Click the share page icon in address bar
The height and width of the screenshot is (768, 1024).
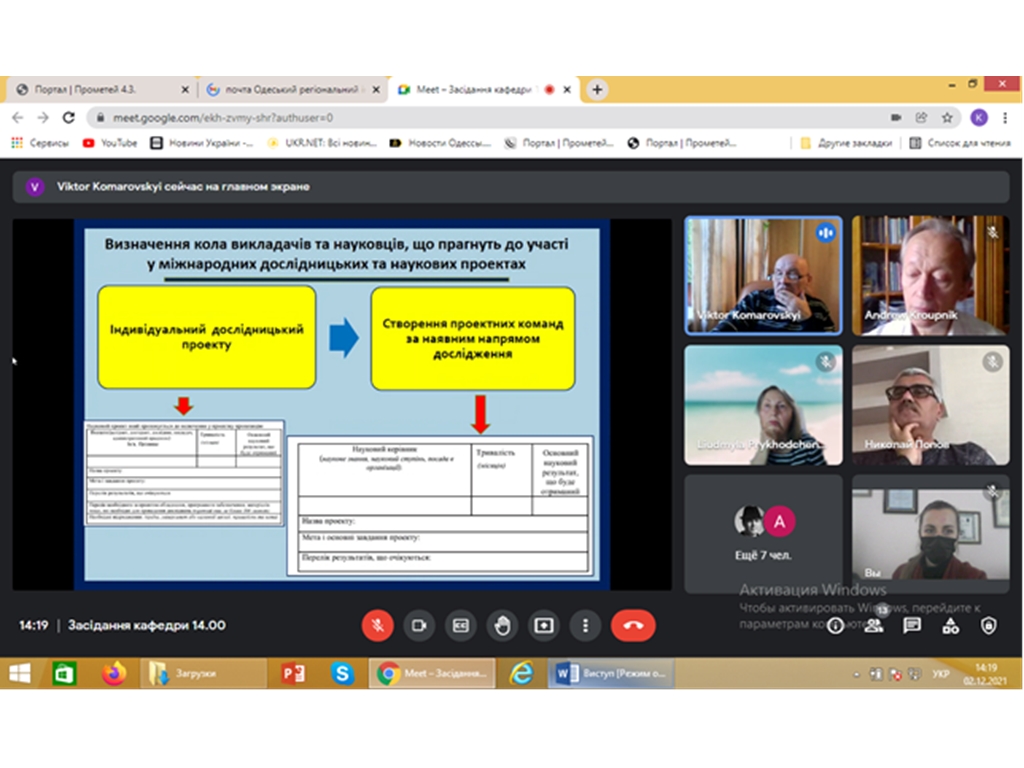pos(921,118)
